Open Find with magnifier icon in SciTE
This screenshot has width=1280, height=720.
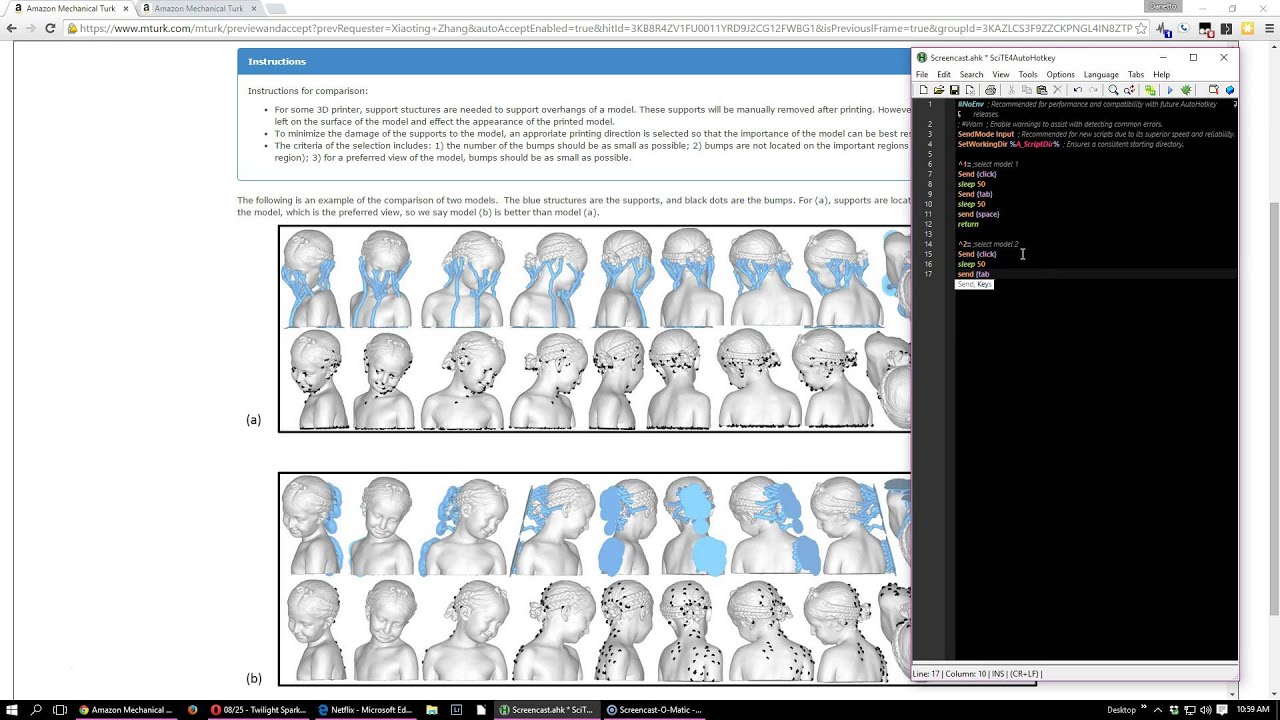coord(1113,90)
